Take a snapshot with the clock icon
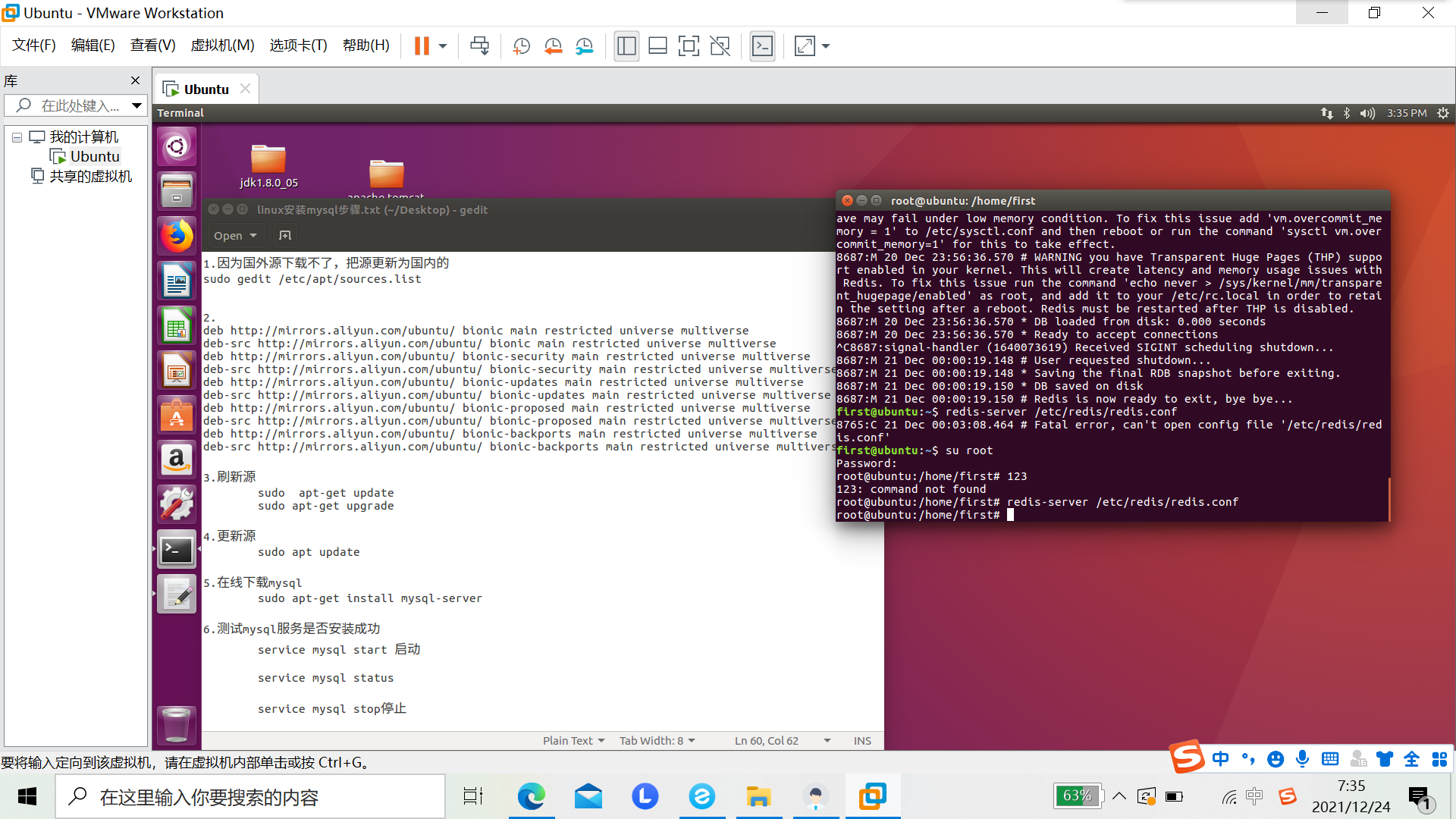The height and width of the screenshot is (819, 1456). click(522, 46)
